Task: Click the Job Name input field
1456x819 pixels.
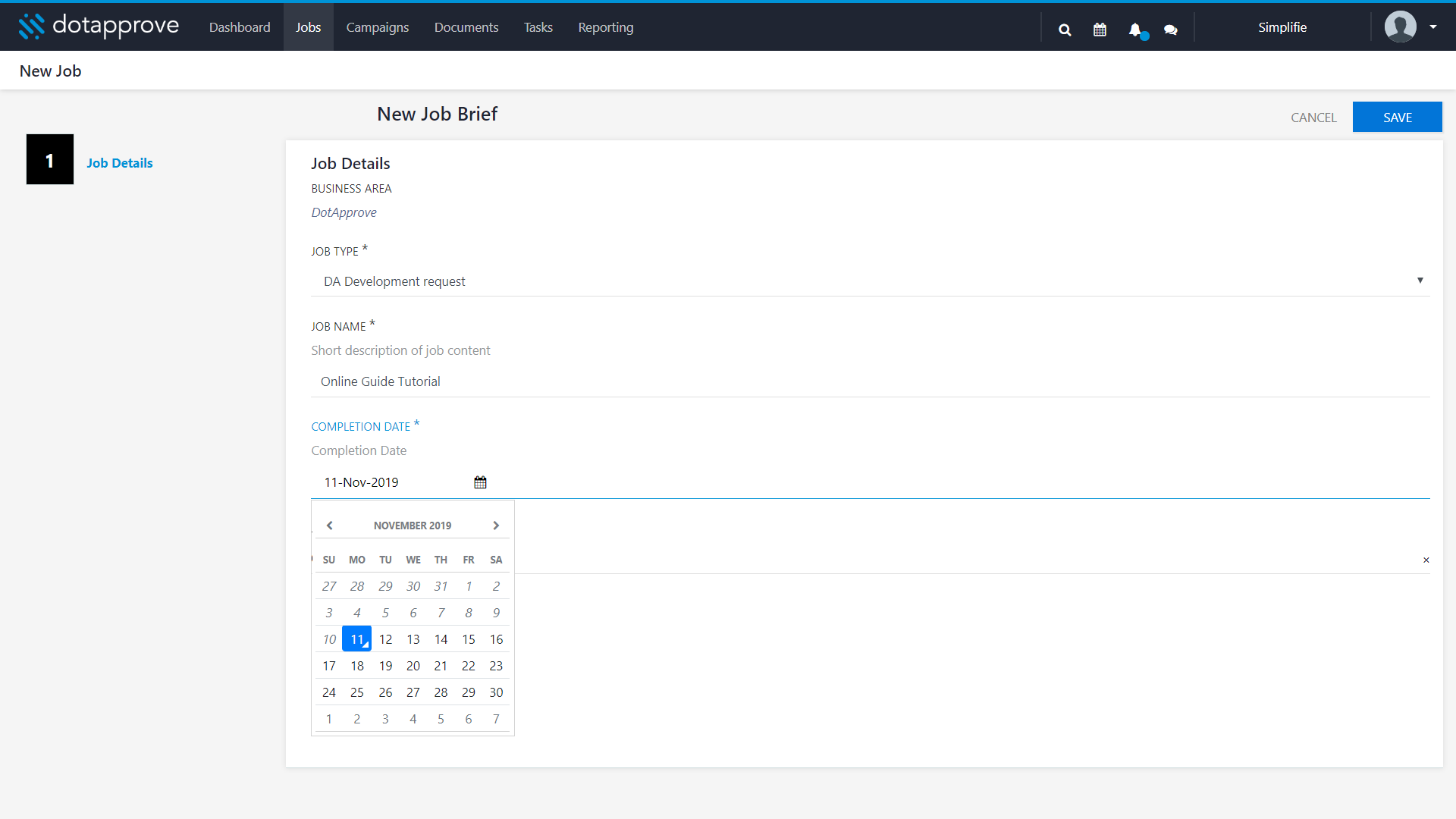Action: click(x=871, y=381)
